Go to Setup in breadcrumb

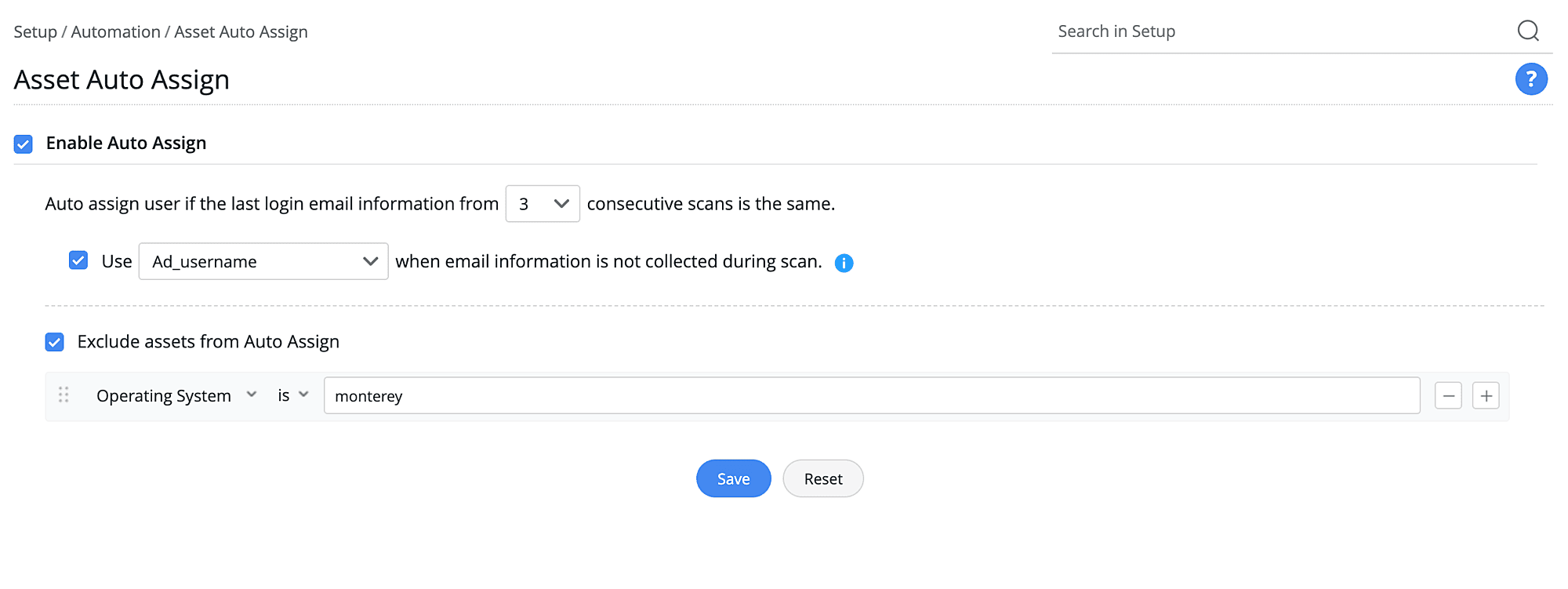click(x=35, y=32)
